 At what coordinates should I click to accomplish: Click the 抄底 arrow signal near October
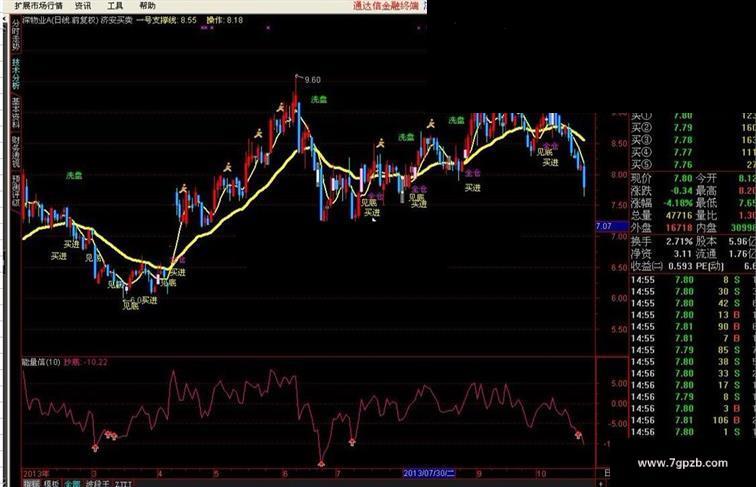pos(578,435)
